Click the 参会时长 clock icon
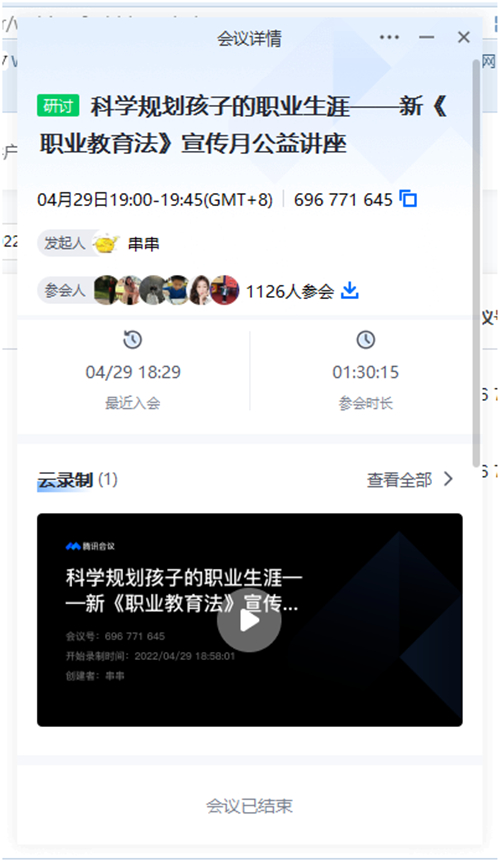Image resolution: width=500 pixels, height=862 pixels. [x=366, y=340]
